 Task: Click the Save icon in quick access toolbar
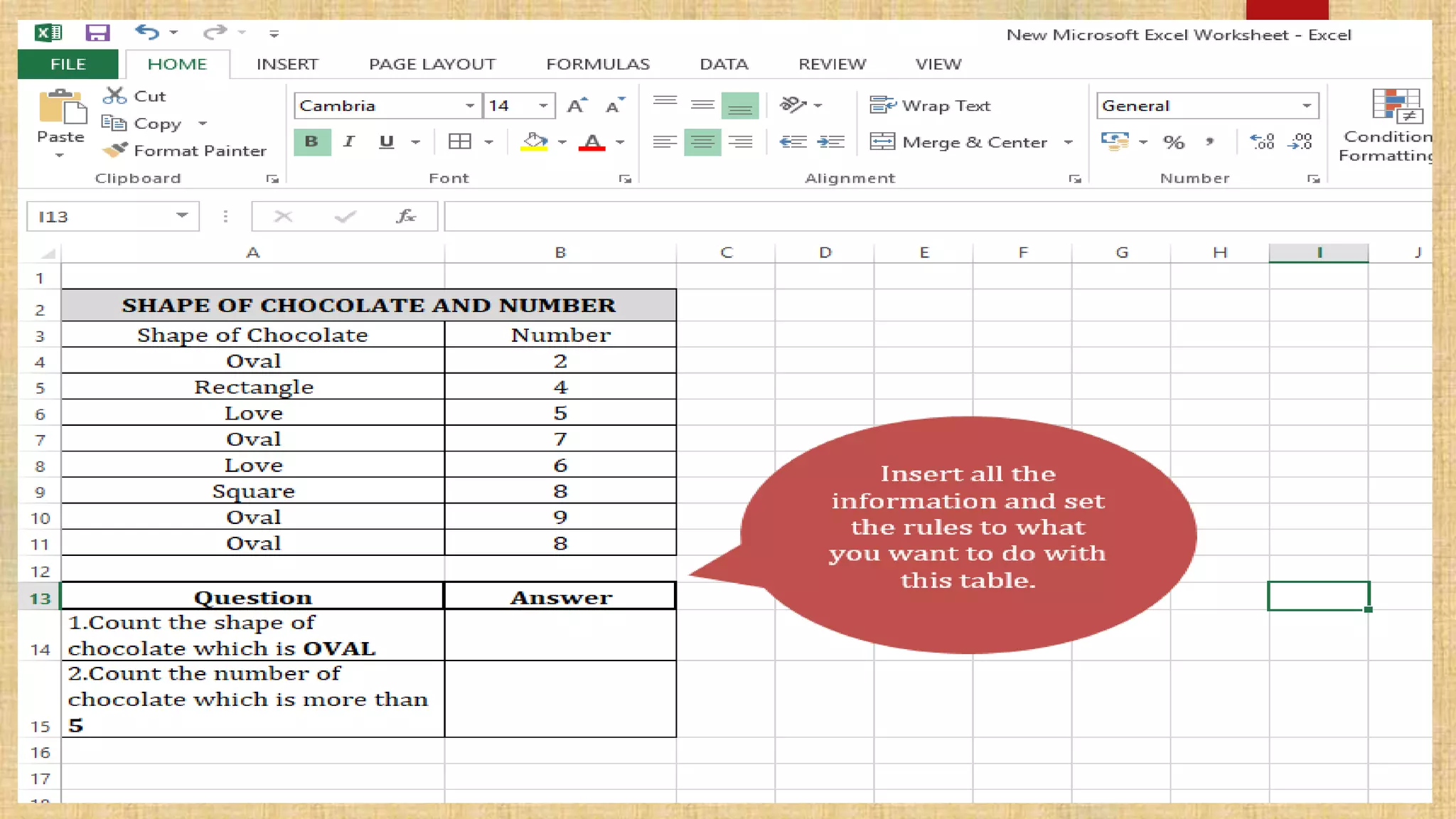[x=97, y=33]
